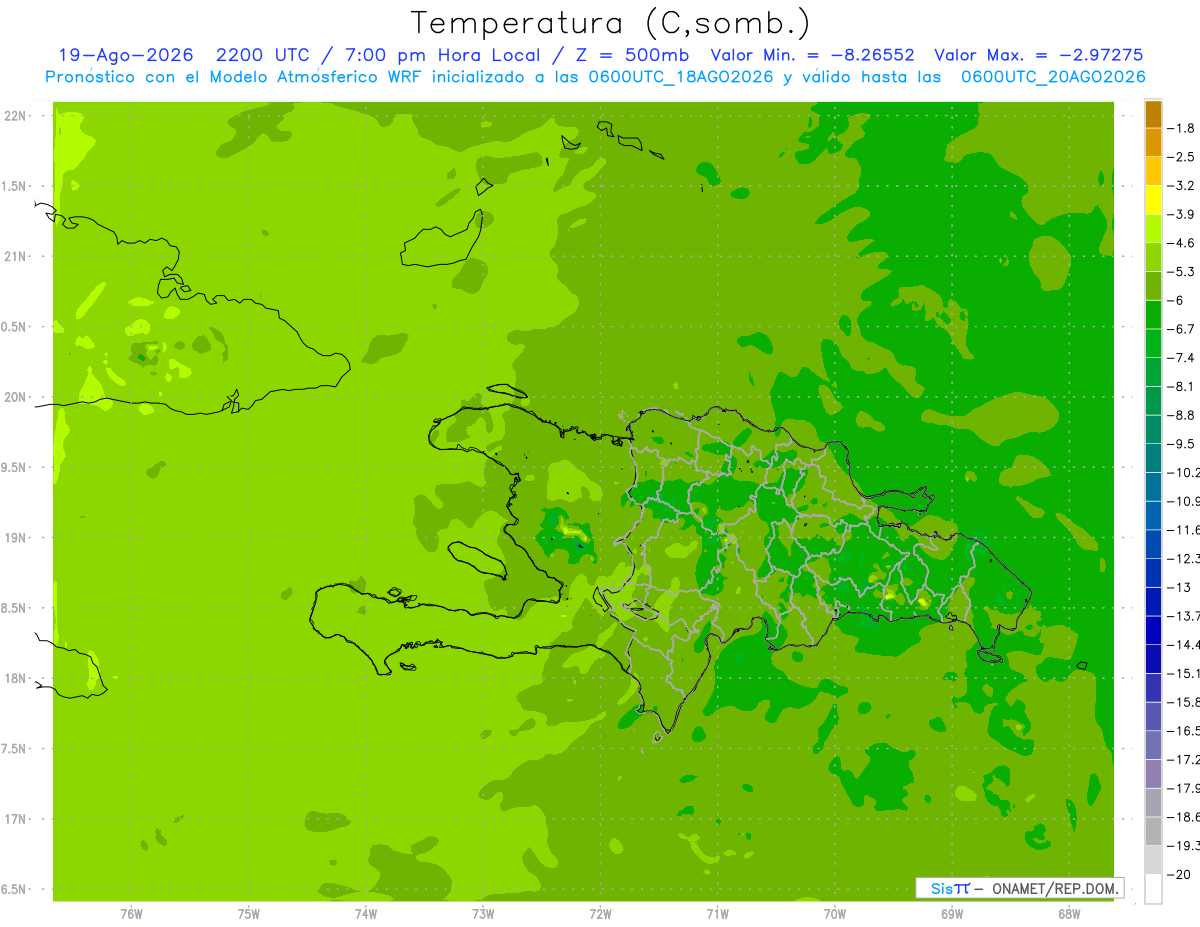This screenshot has height=927, width=1200.
Task: Select the gray swatch between -18.6 and -19.3
Action: (x=1154, y=830)
